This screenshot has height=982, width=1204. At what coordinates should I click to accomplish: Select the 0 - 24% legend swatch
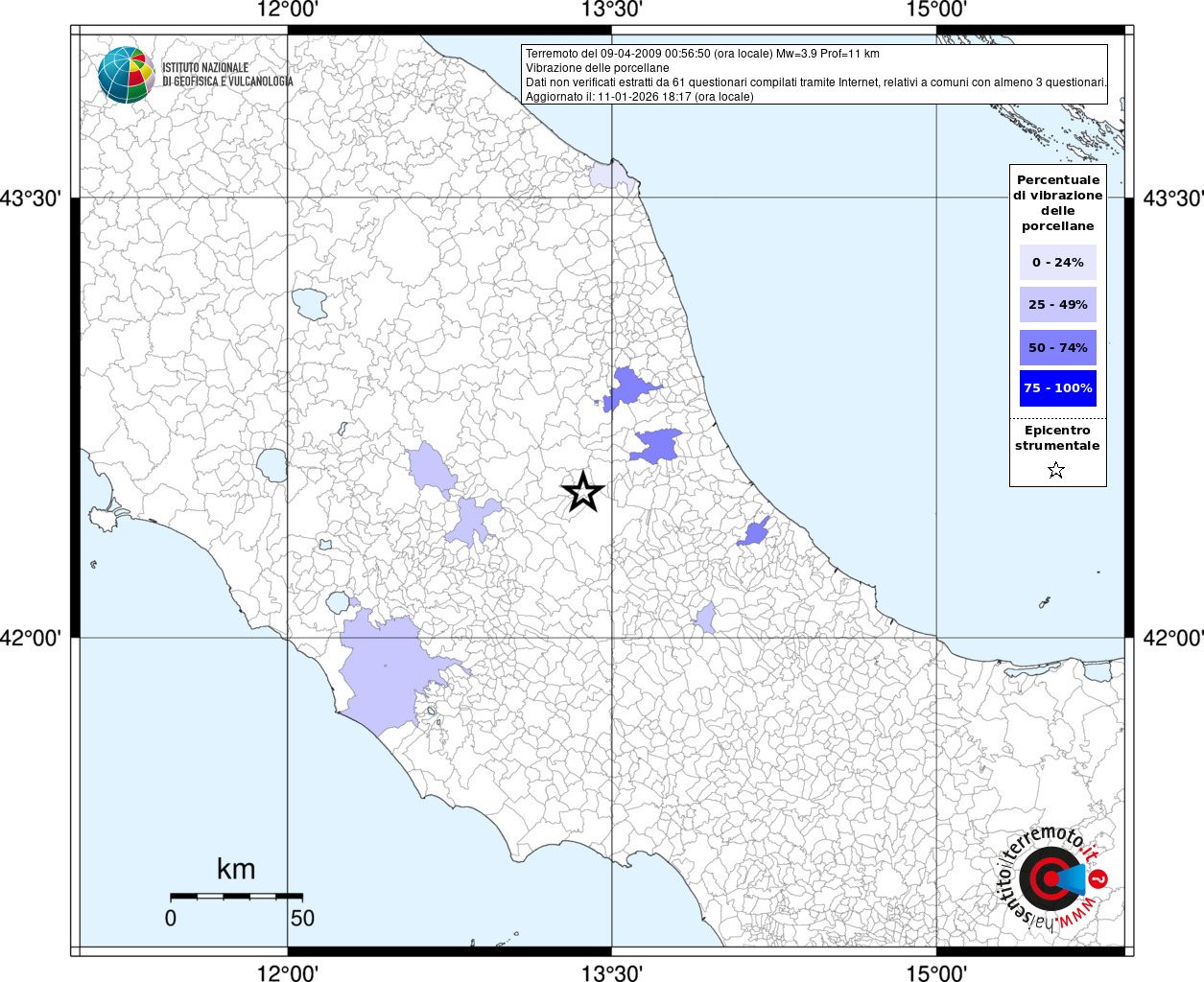[x=1057, y=263]
